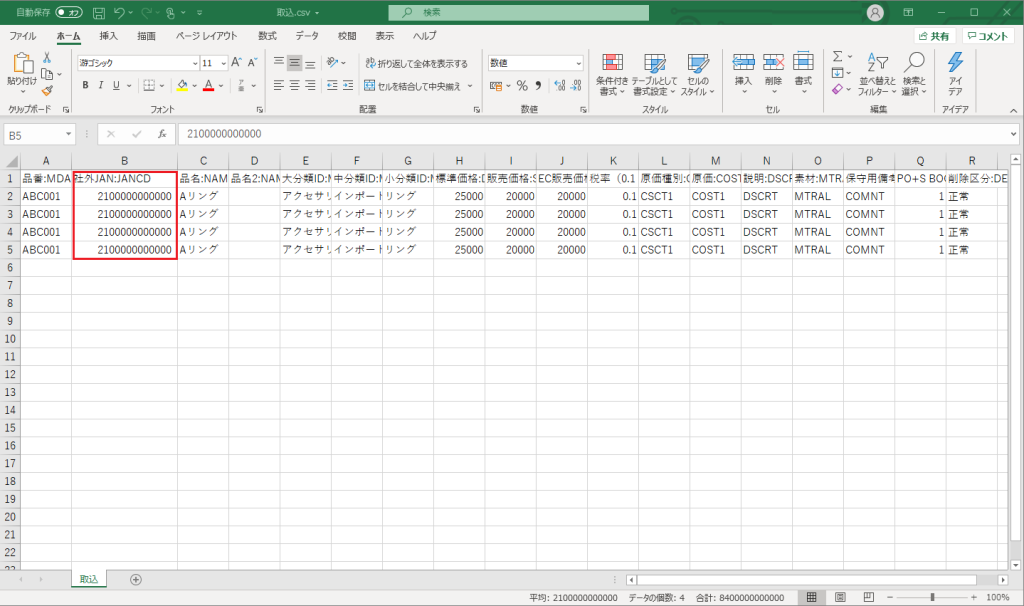Apply bold formatting with the B icon
Viewport: 1024px width, 606px height.
pyautogui.click(x=86, y=86)
